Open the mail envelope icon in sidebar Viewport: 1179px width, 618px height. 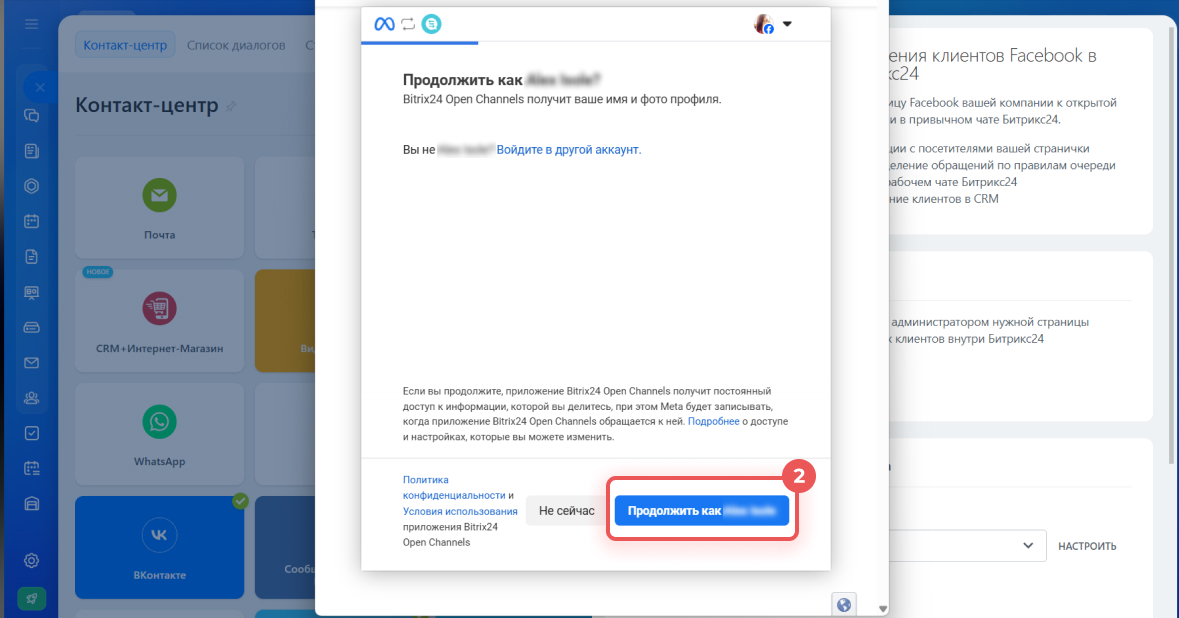point(32,363)
